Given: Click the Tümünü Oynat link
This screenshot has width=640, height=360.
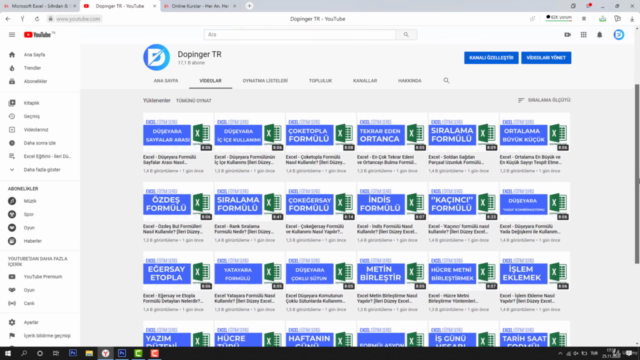Looking at the screenshot, I should pos(193,100).
